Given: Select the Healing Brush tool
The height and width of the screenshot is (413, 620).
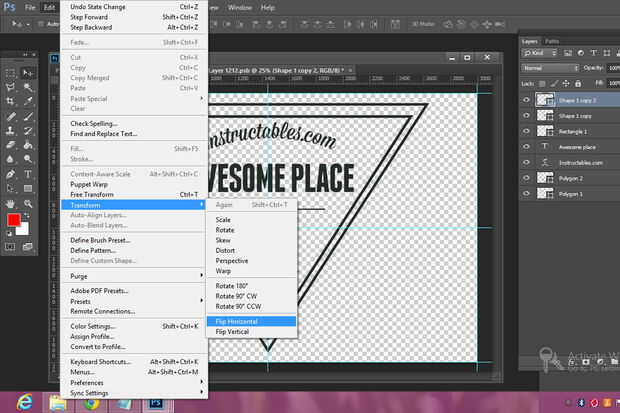Looking at the screenshot, I should (10, 116).
